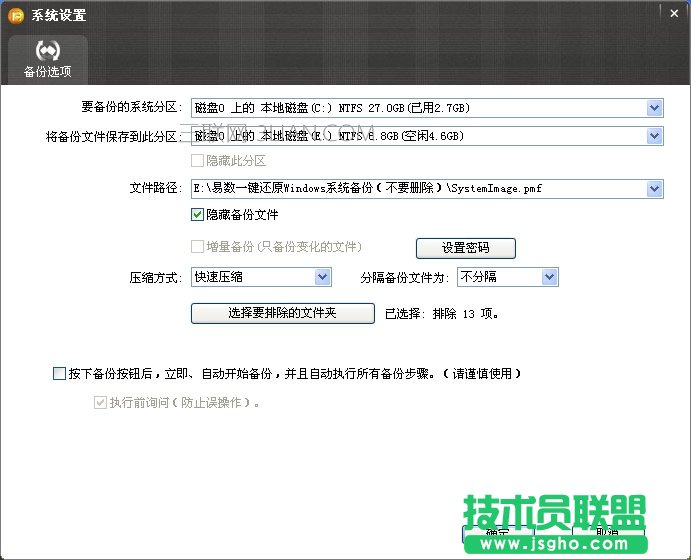The width and height of the screenshot is (691, 560).
Task: Open the 文件路径 dropdown arrow
Action: [x=655, y=188]
